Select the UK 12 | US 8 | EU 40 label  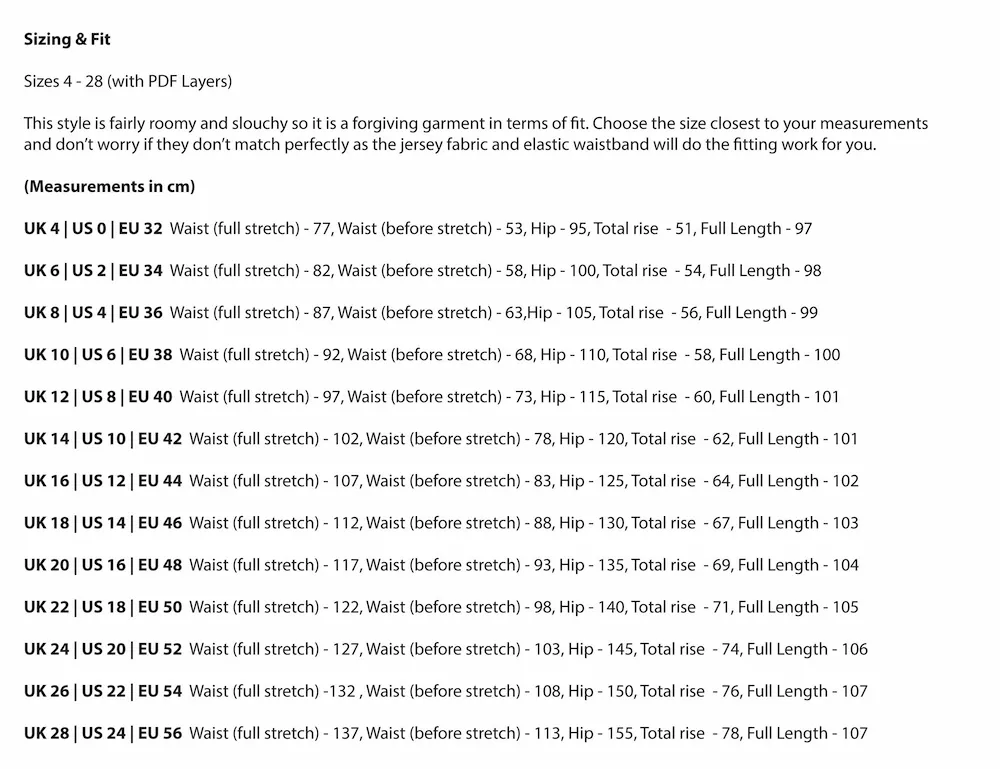click(98, 397)
